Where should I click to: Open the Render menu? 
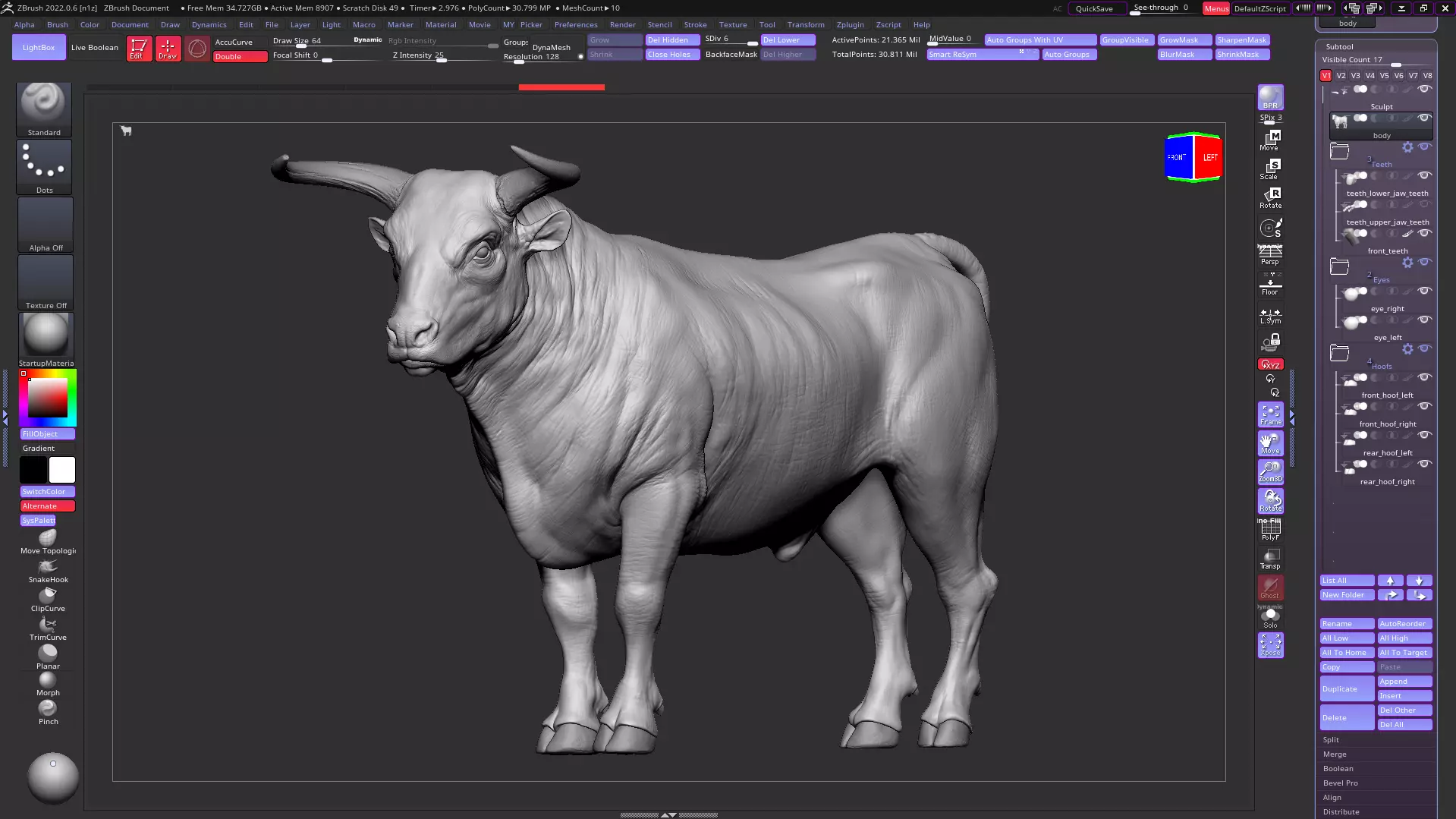(x=622, y=25)
